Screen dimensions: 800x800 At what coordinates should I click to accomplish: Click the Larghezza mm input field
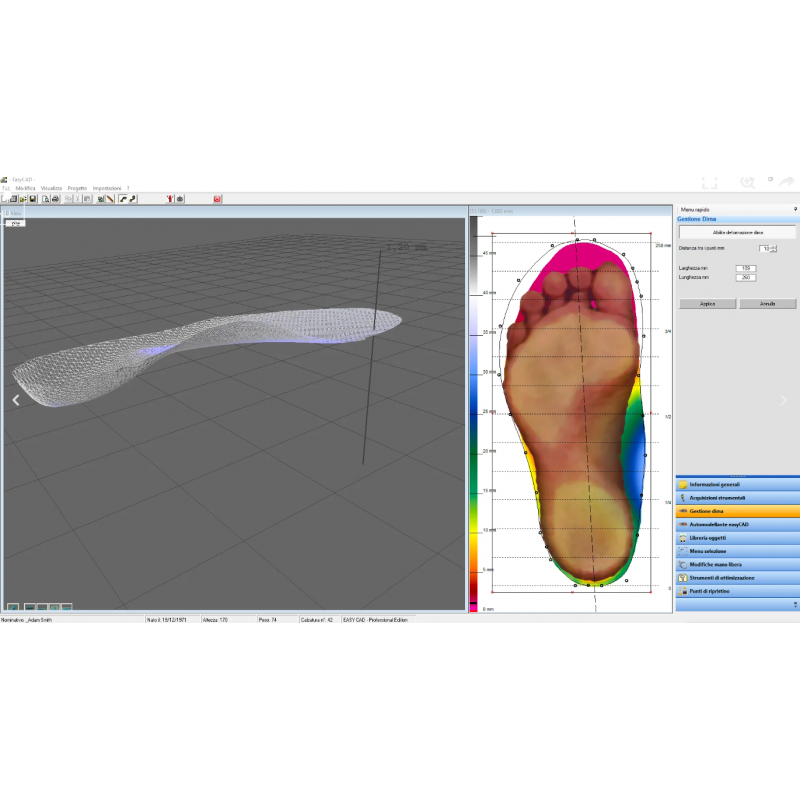click(x=745, y=268)
